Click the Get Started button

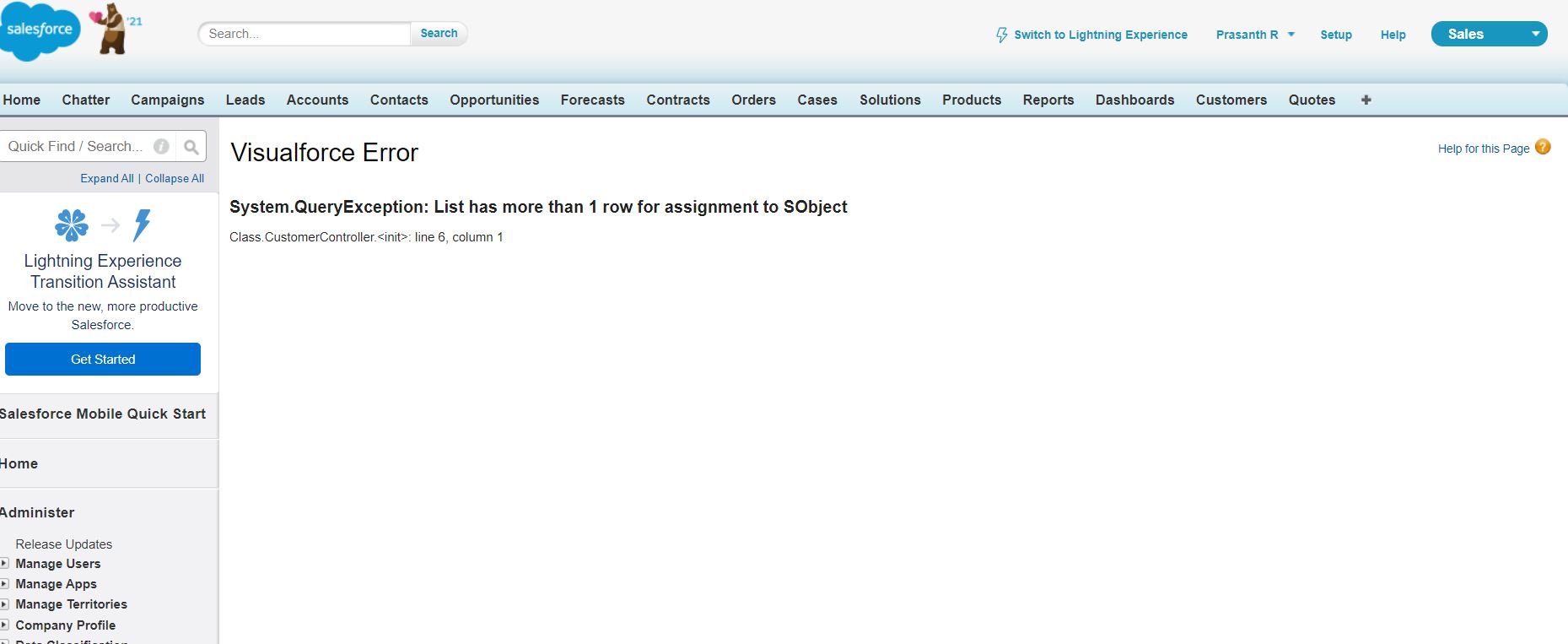click(103, 359)
